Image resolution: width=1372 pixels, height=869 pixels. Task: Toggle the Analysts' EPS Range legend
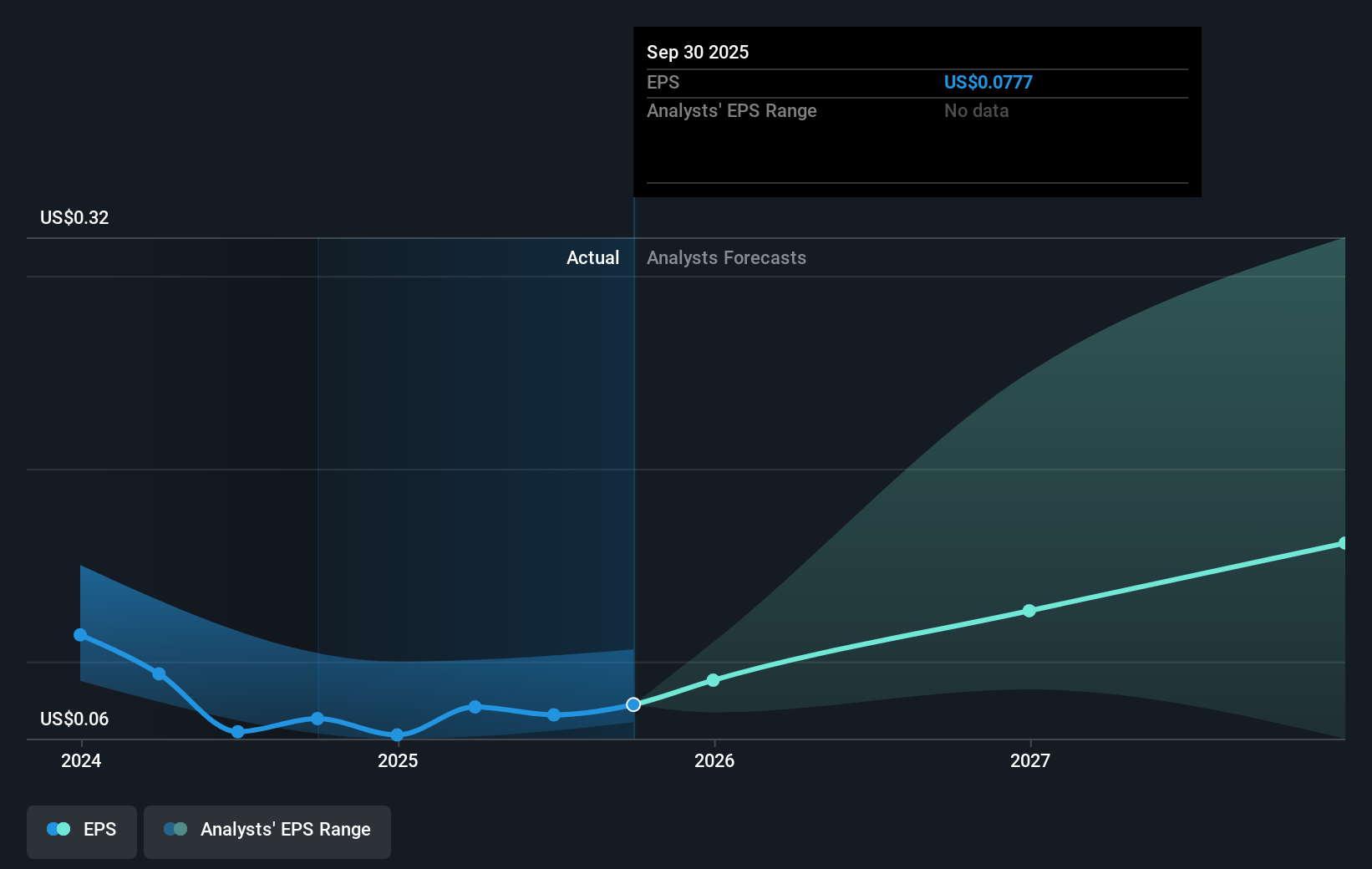pos(267,831)
